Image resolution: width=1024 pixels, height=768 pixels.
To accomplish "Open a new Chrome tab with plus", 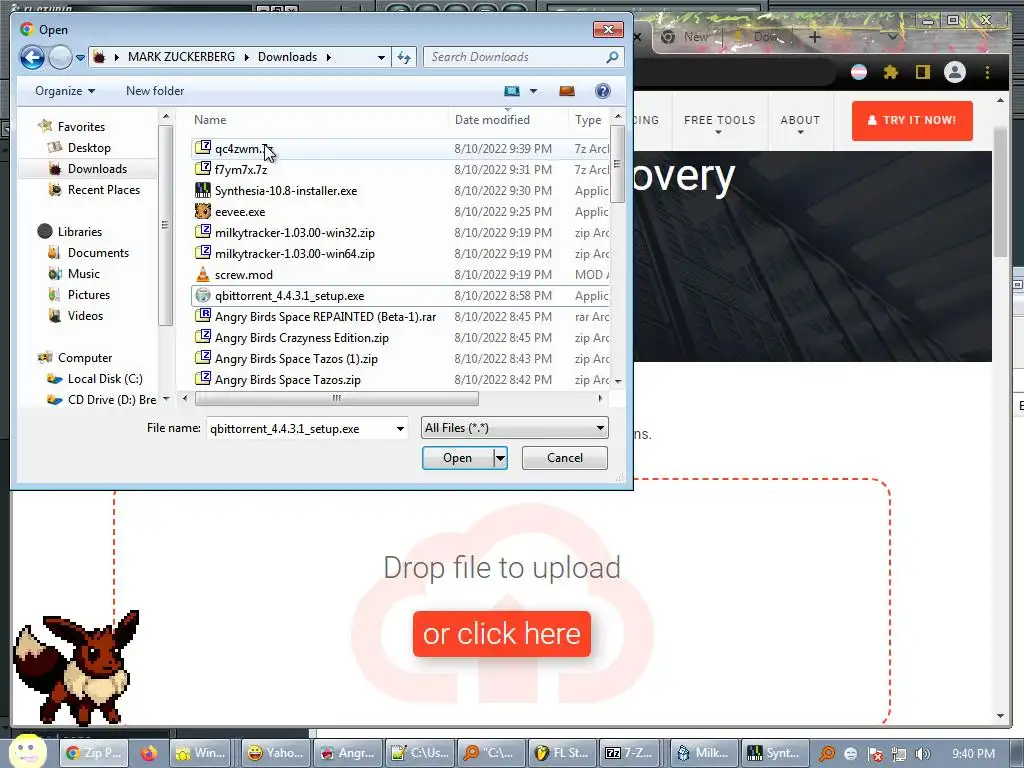I will pyautogui.click(x=814, y=37).
